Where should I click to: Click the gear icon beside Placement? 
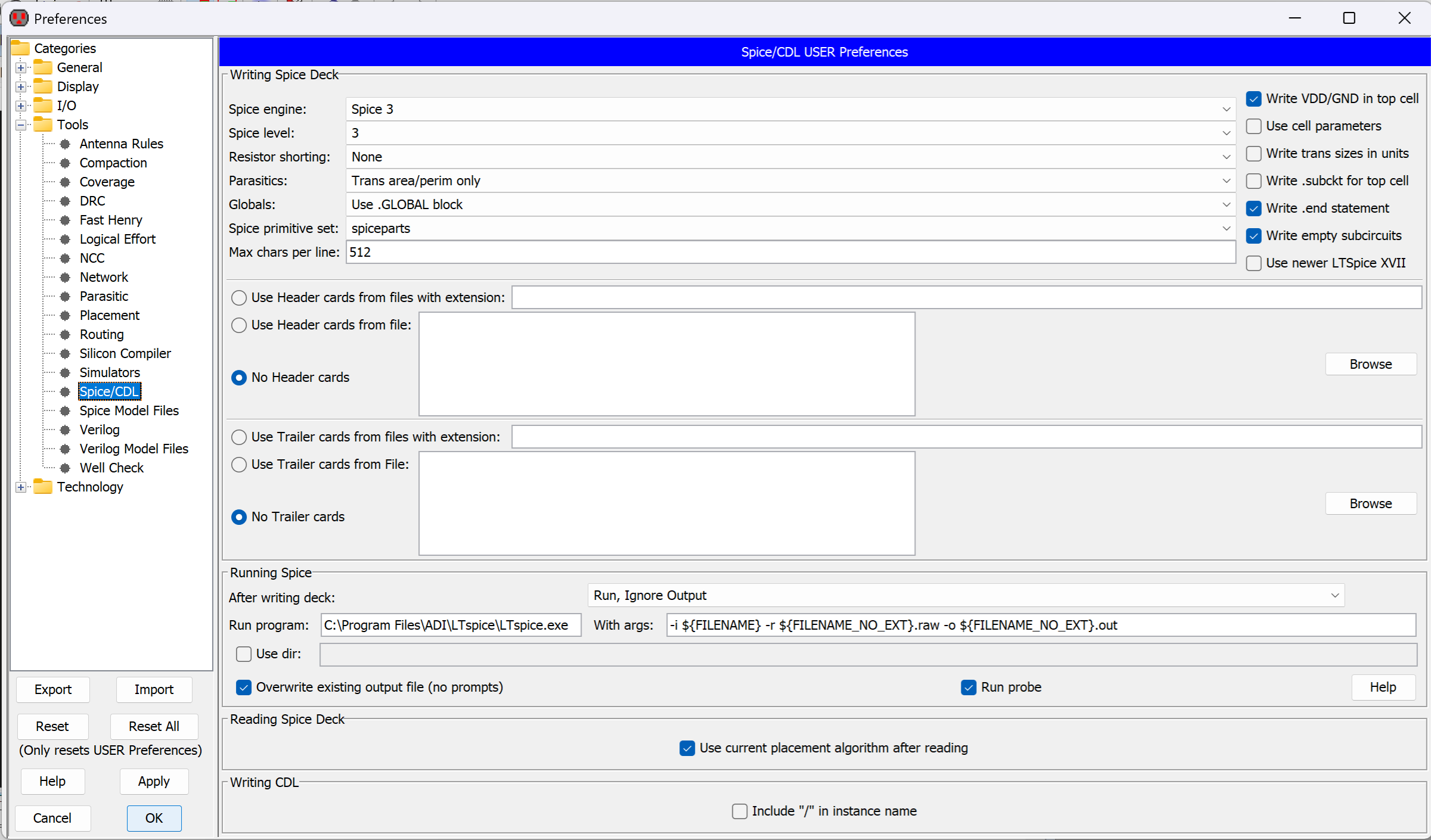[x=66, y=315]
